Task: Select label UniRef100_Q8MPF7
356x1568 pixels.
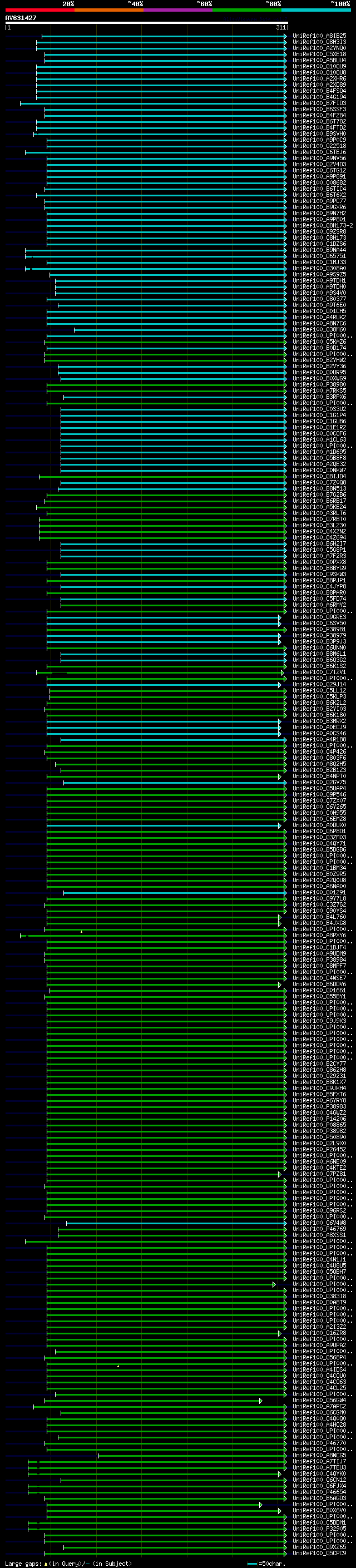Action: pyautogui.click(x=319, y=966)
